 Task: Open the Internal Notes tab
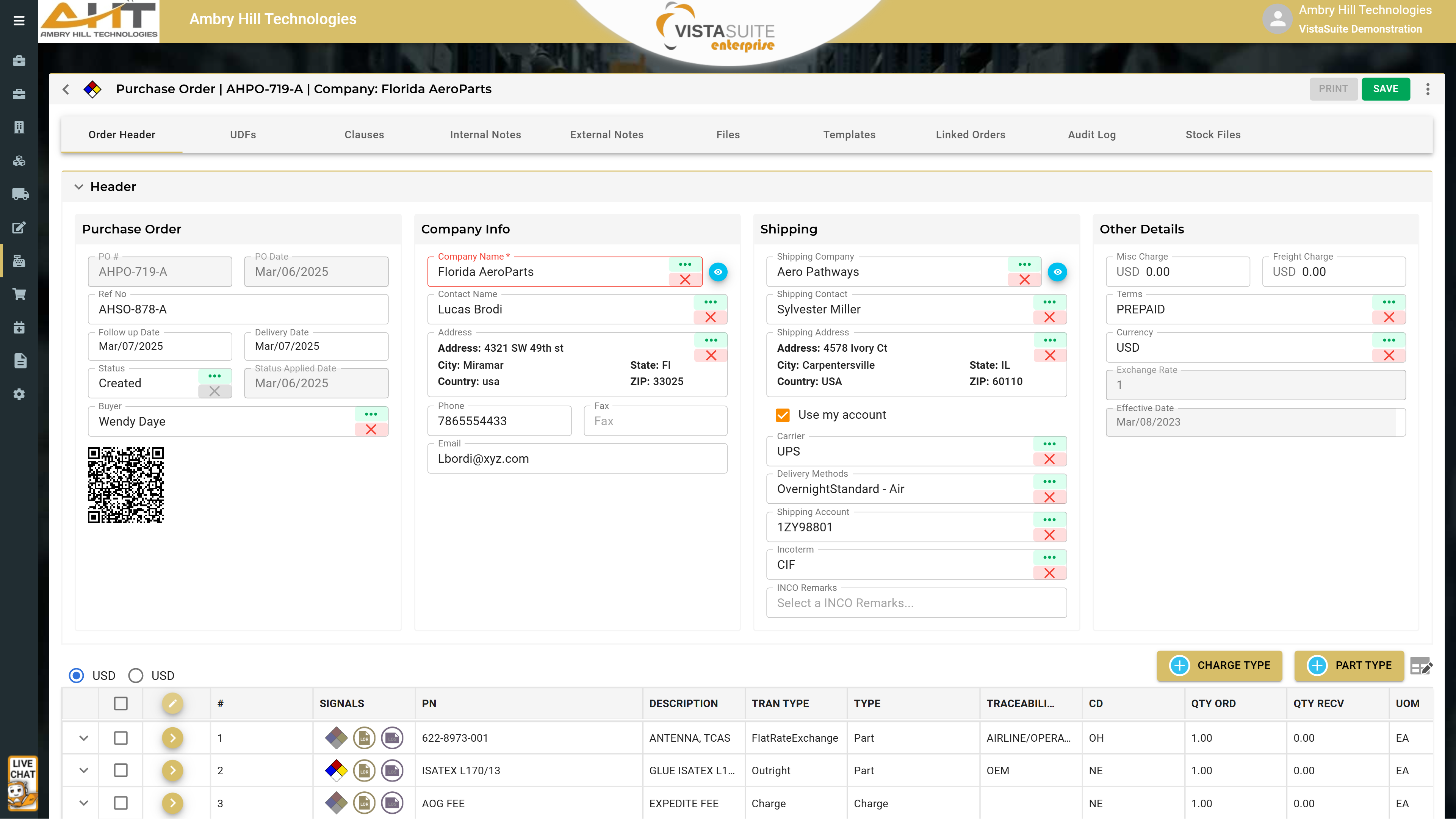point(485,135)
